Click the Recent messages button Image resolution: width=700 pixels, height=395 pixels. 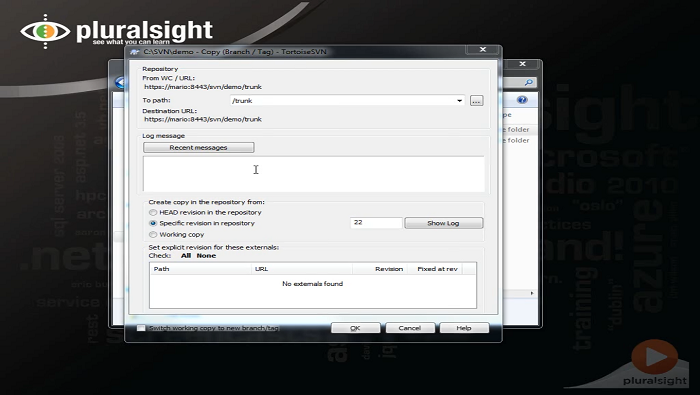point(199,147)
